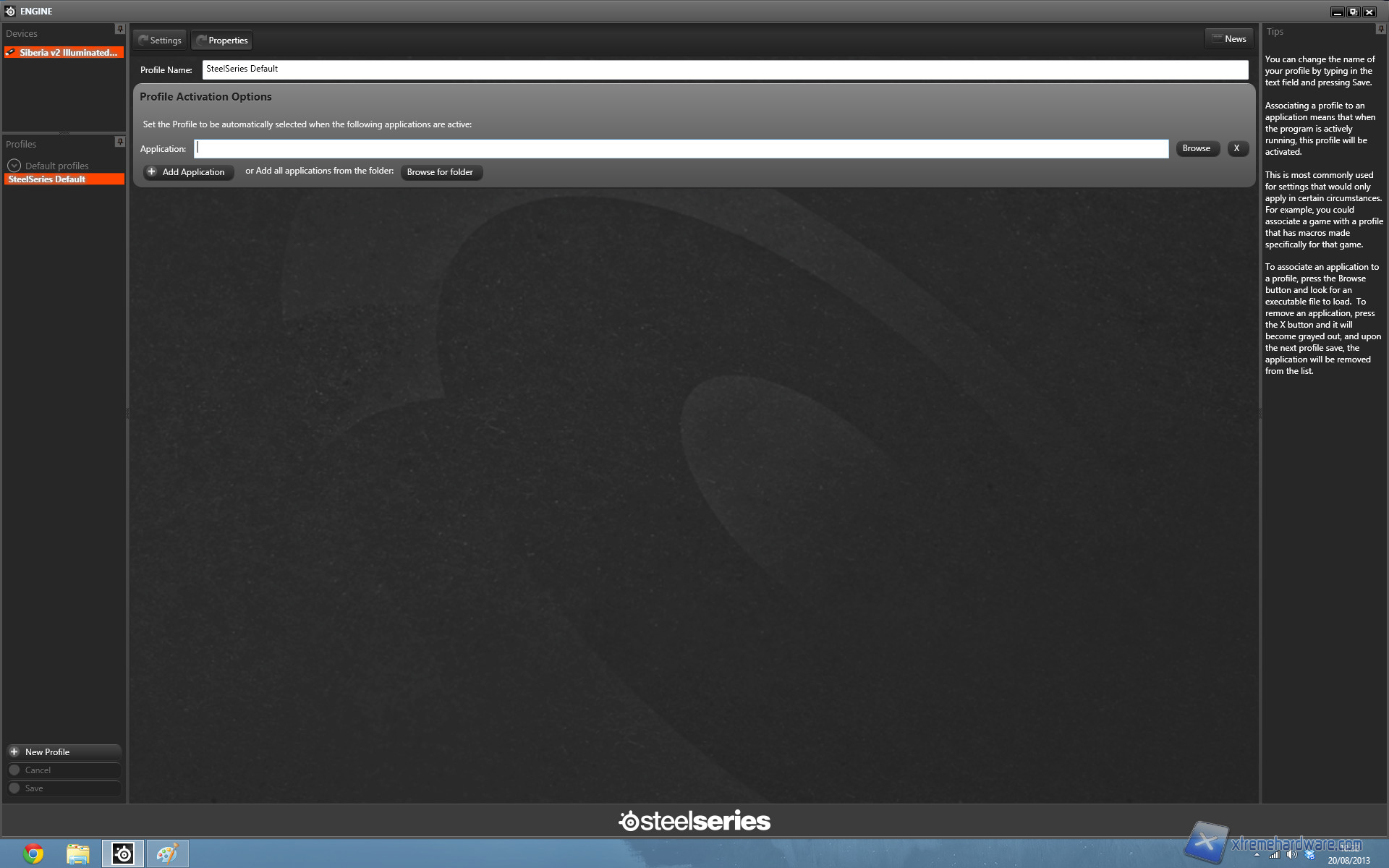Collapse the Default profiles group

(x=14, y=166)
